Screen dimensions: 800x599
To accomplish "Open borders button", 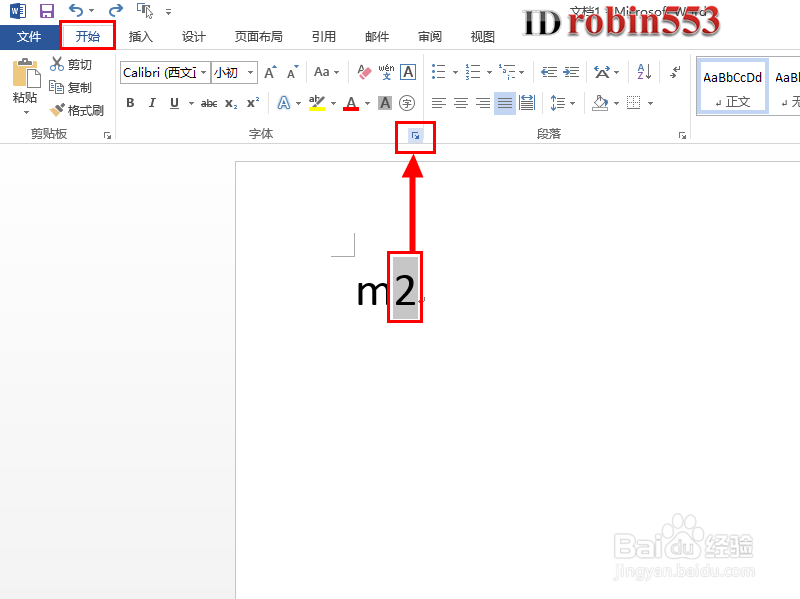I will (634, 103).
